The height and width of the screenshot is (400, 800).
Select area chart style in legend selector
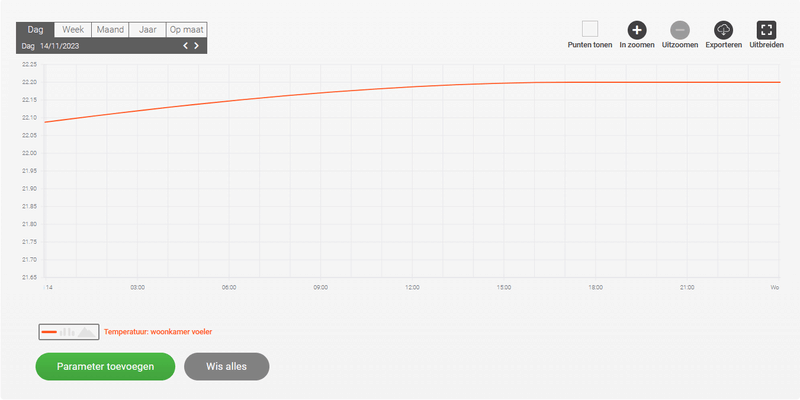pyautogui.click(x=87, y=331)
